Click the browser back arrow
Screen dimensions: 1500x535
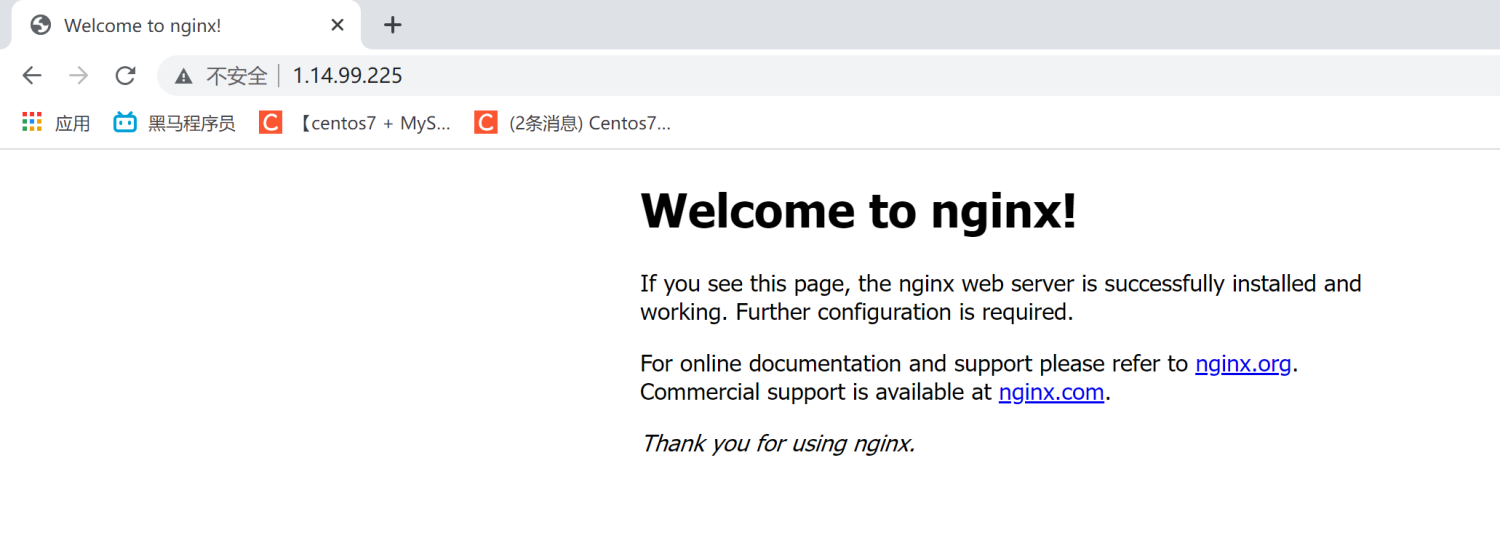pyautogui.click(x=32, y=75)
